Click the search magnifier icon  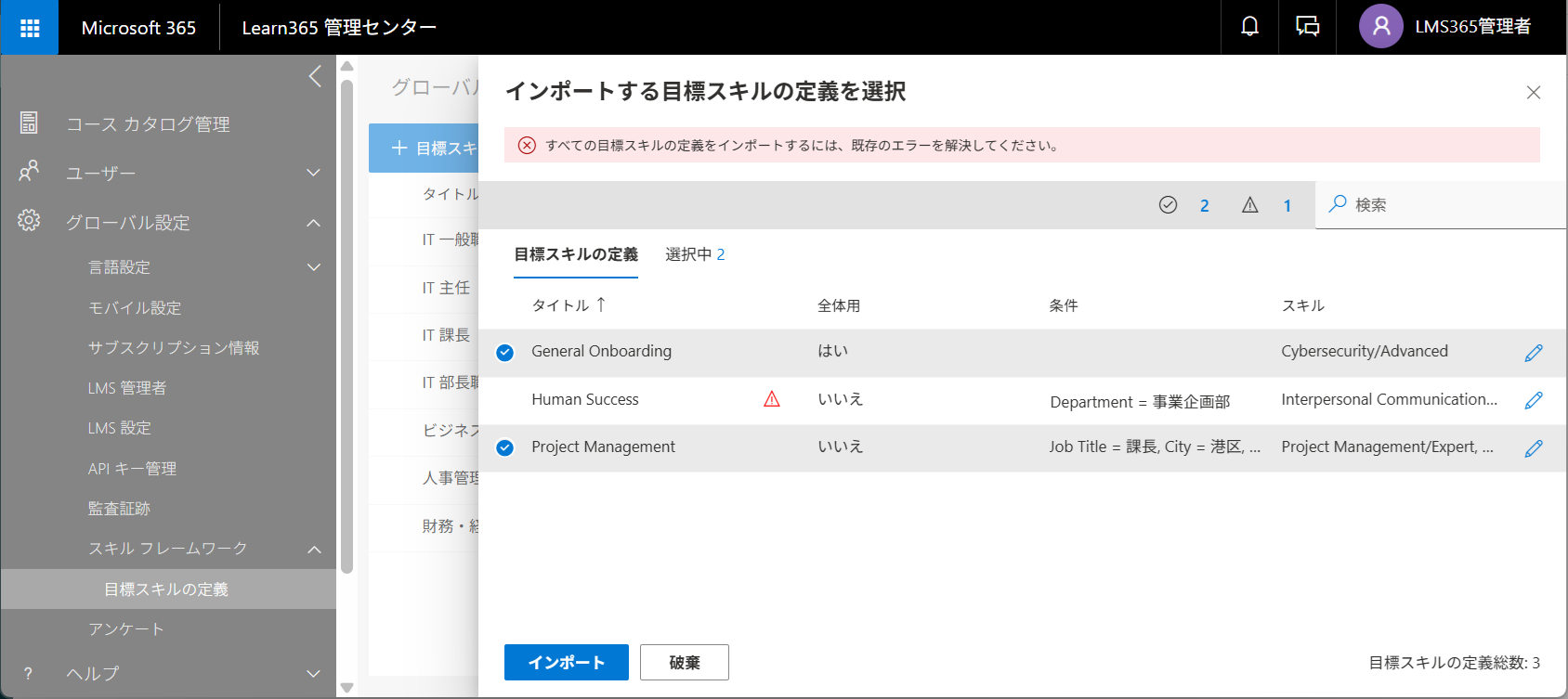coord(1338,204)
